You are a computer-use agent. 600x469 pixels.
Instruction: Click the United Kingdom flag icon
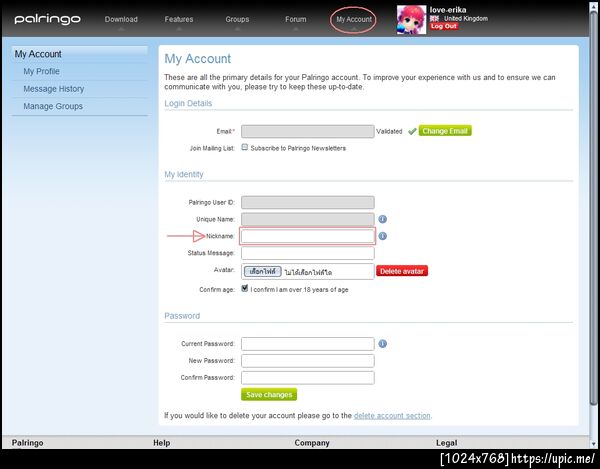coord(434,18)
